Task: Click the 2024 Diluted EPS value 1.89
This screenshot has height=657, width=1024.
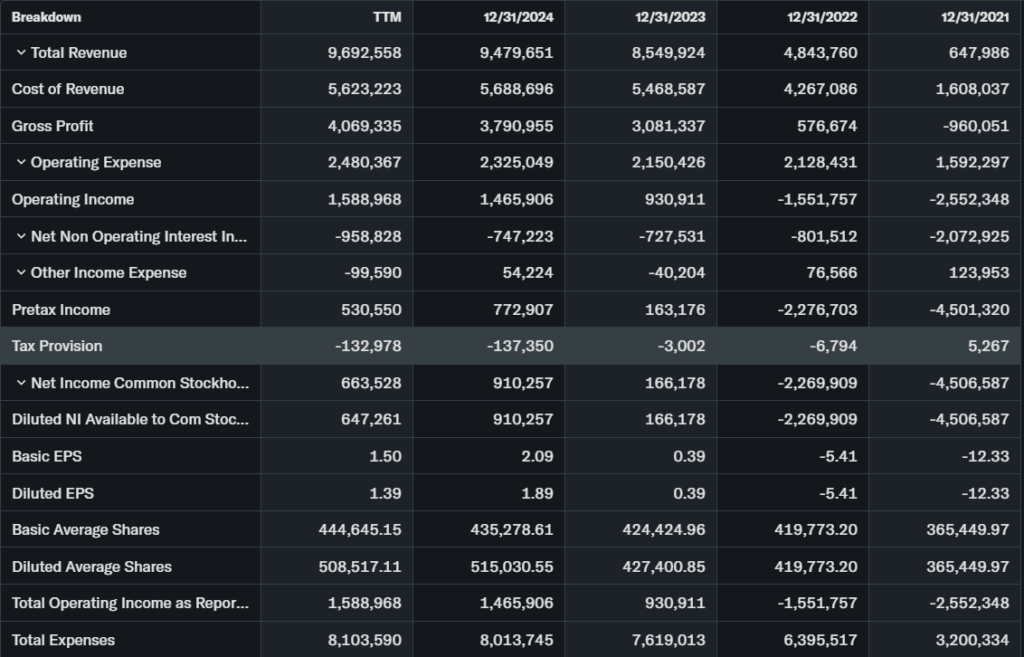Action: (535, 493)
